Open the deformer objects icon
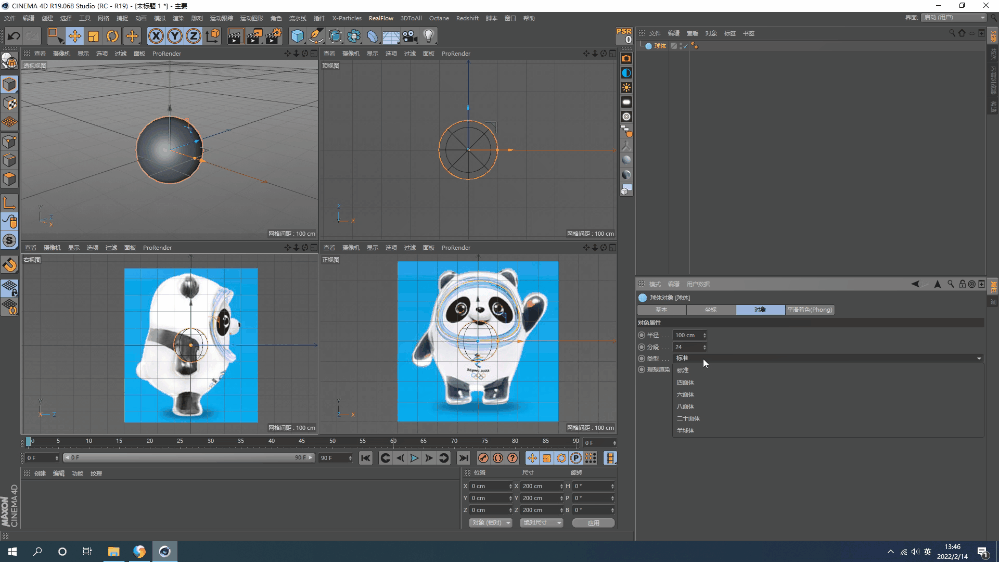This screenshot has width=999, height=562. [373, 36]
